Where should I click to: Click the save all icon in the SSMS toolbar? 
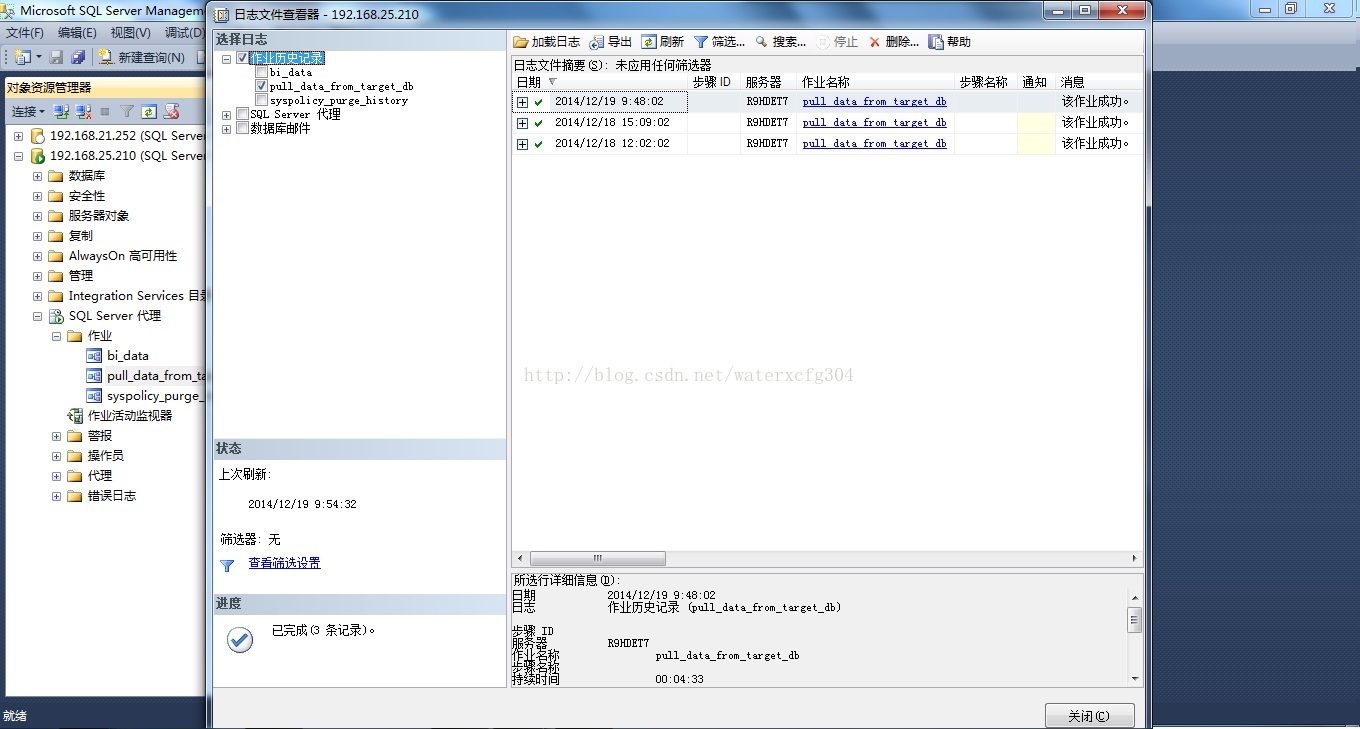[77, 57]
